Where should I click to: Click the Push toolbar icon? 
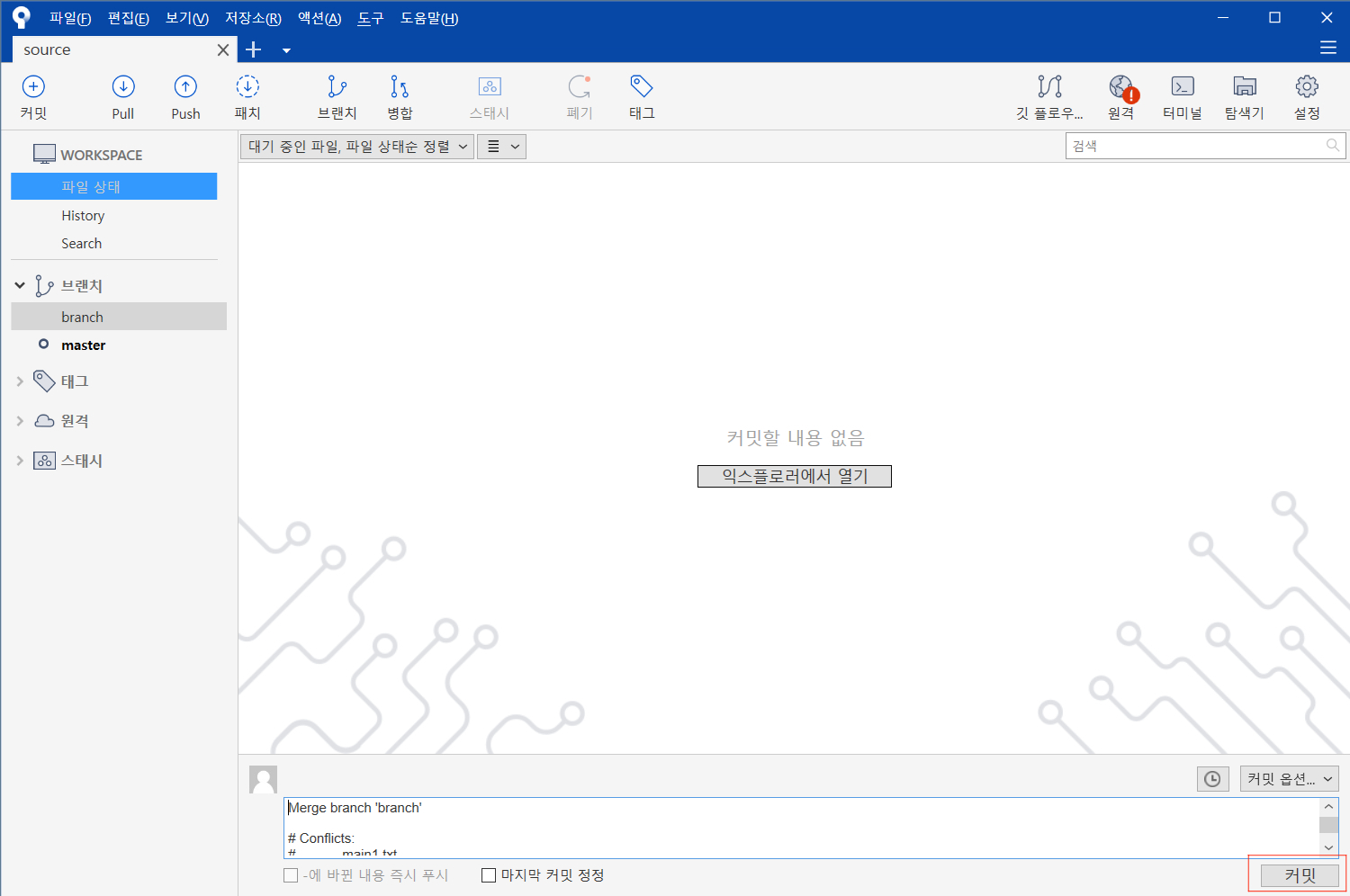coord(185,86)
